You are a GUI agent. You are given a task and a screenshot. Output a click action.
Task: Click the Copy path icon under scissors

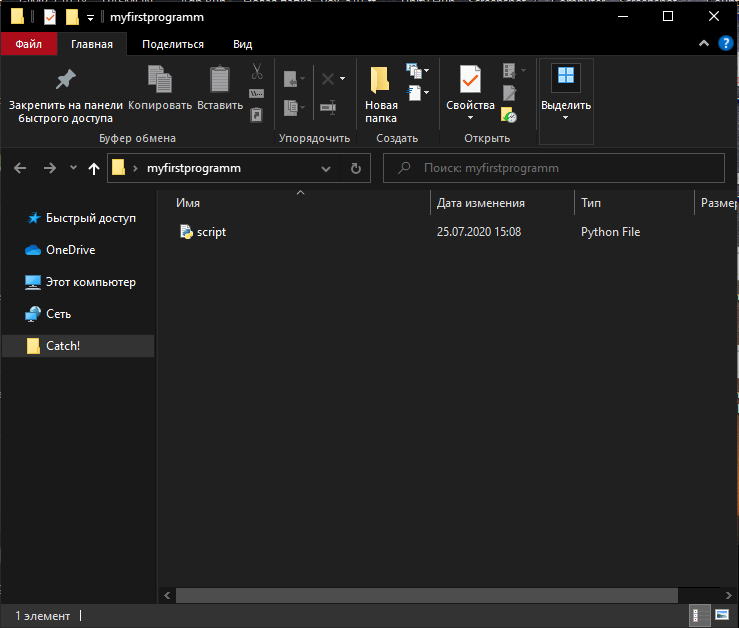pyautogui.click(x=256, y=93)
